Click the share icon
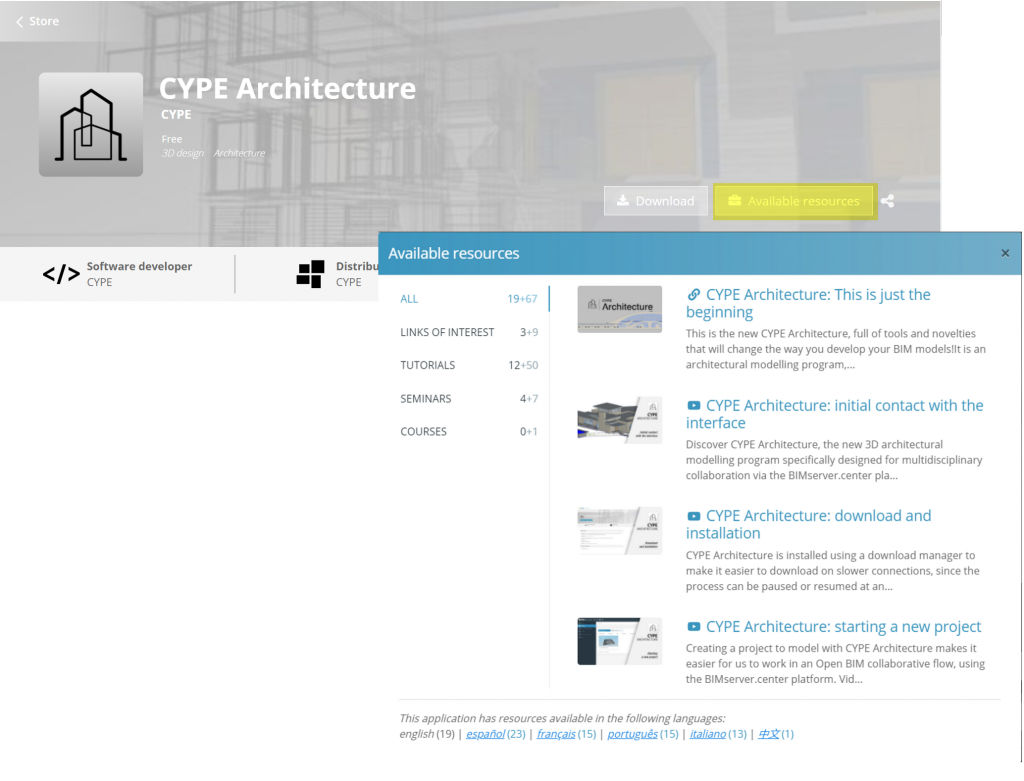 coord(888,201)
